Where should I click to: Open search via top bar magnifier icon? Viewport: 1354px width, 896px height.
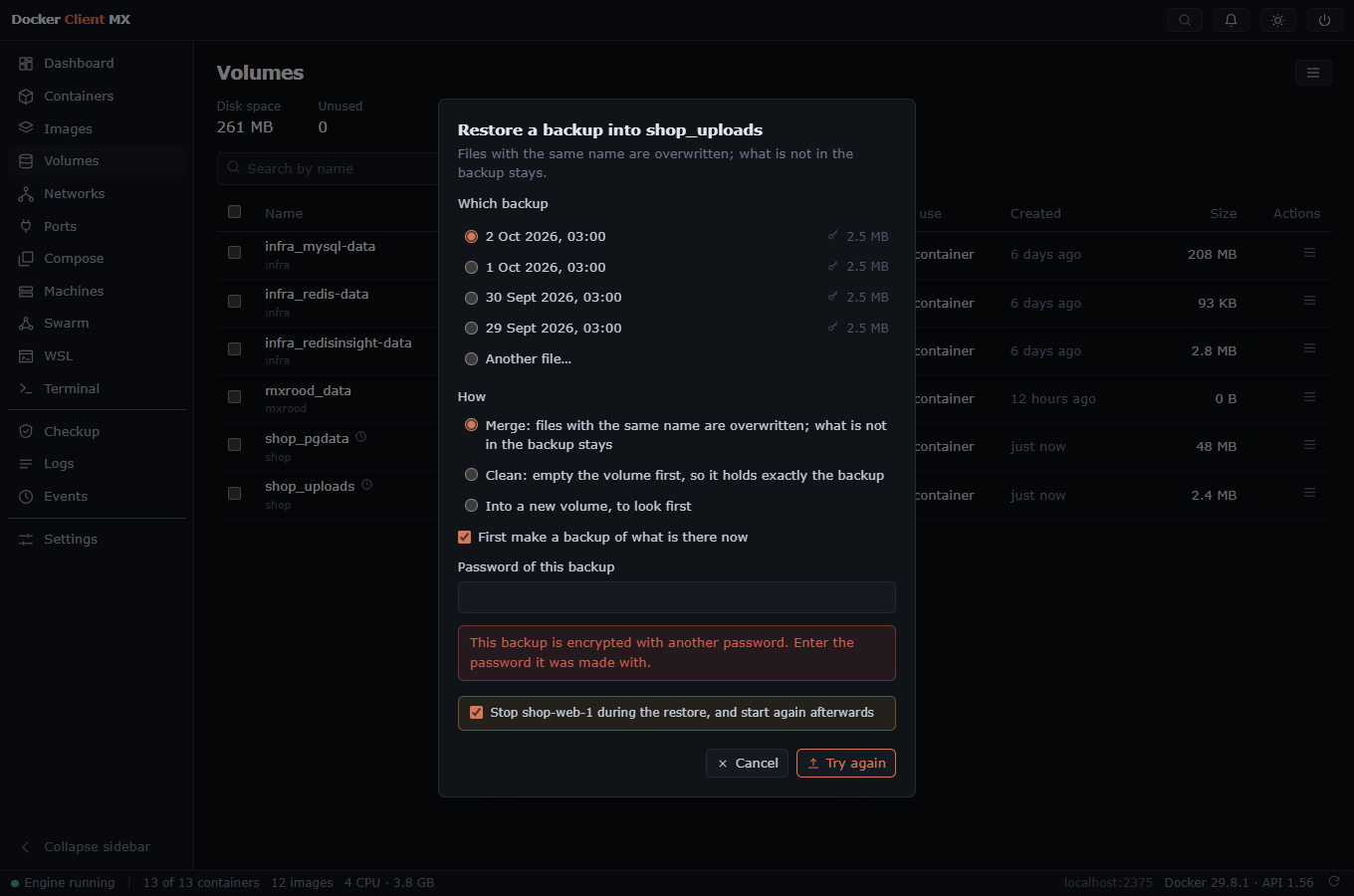click(x=1185, y=20)
